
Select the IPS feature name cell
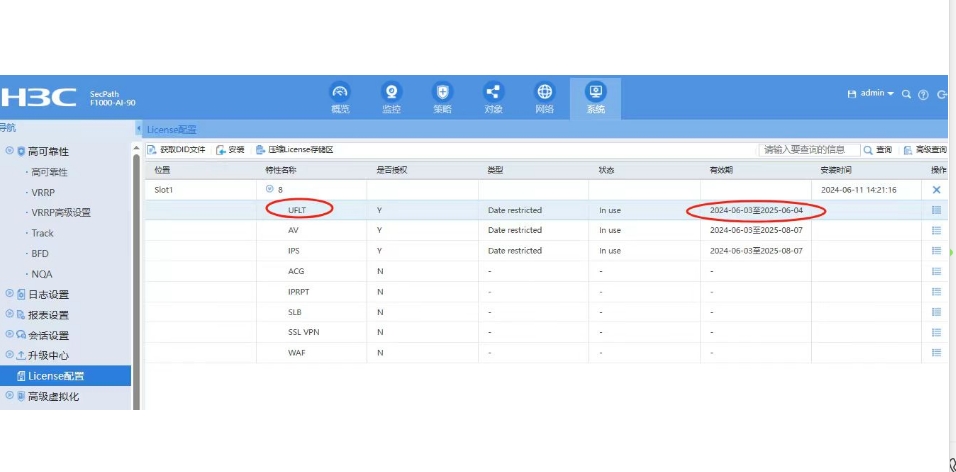[x=294, y=251]
